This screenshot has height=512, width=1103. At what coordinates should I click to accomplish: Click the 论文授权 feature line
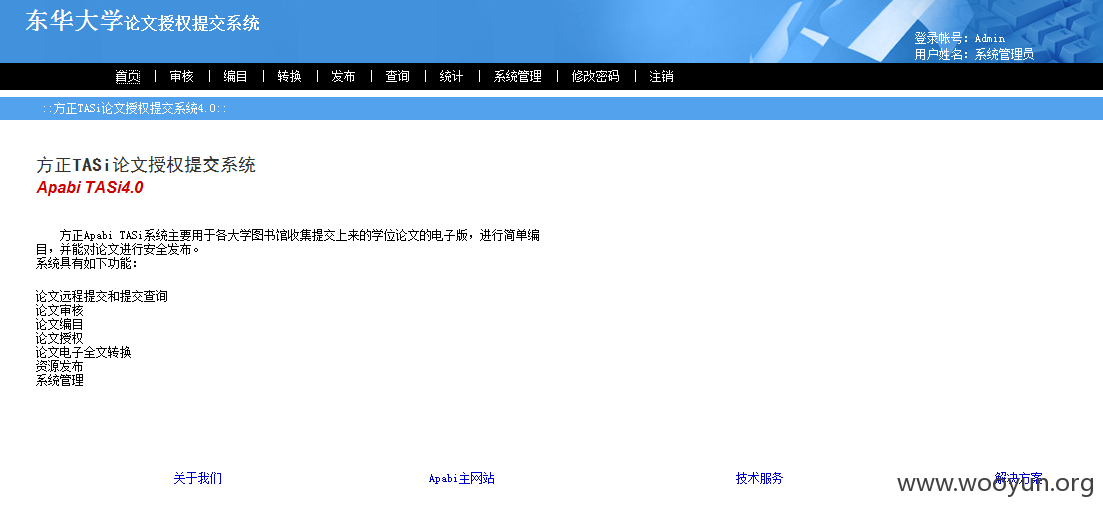(x=60, y=338)
